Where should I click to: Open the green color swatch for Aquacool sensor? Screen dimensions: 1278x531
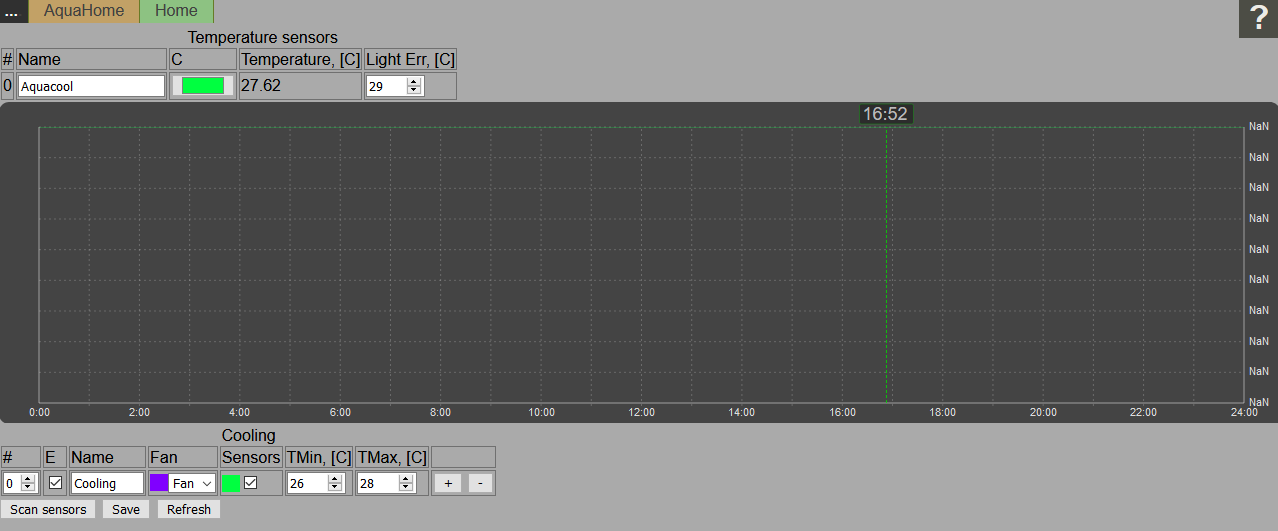pos(203,86)
